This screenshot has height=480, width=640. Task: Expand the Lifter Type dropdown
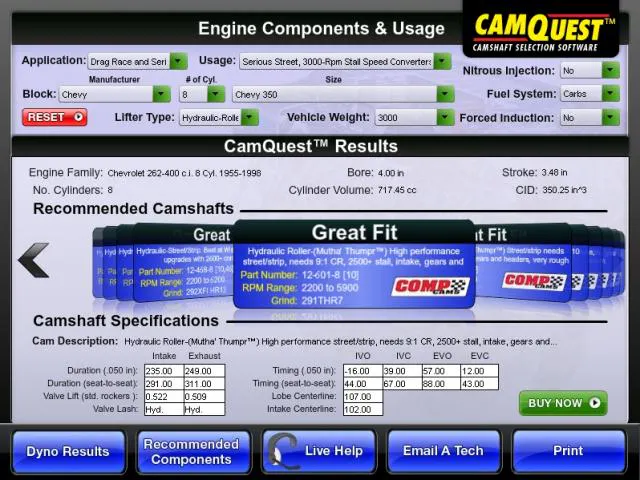(218, 117)
